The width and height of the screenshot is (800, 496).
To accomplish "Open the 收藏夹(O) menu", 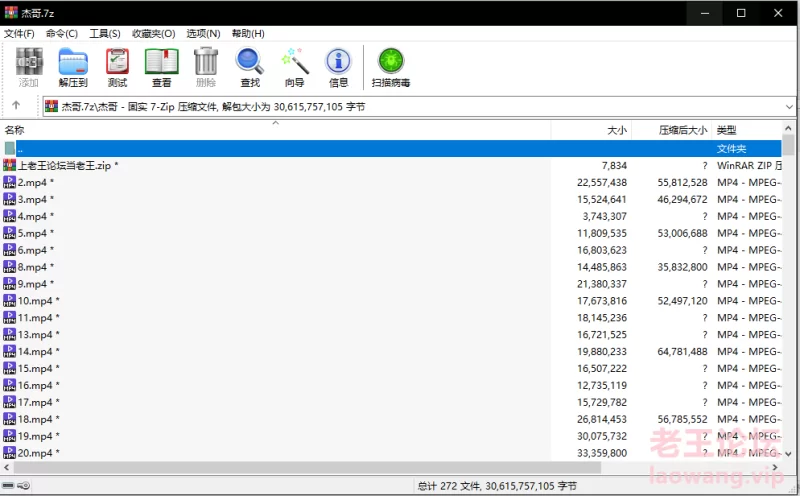I will (154, 34).
